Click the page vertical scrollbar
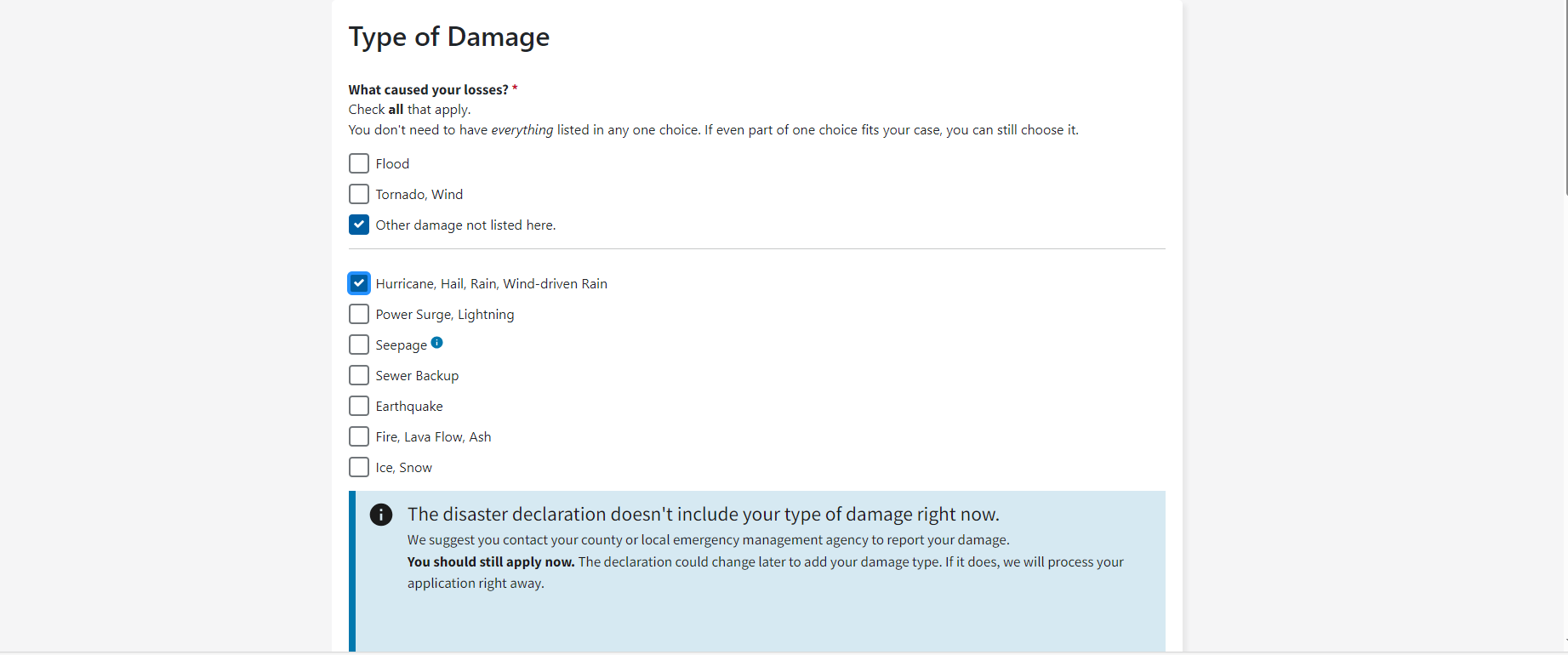Screen dimensions: 1568x655 [1566, 98]
